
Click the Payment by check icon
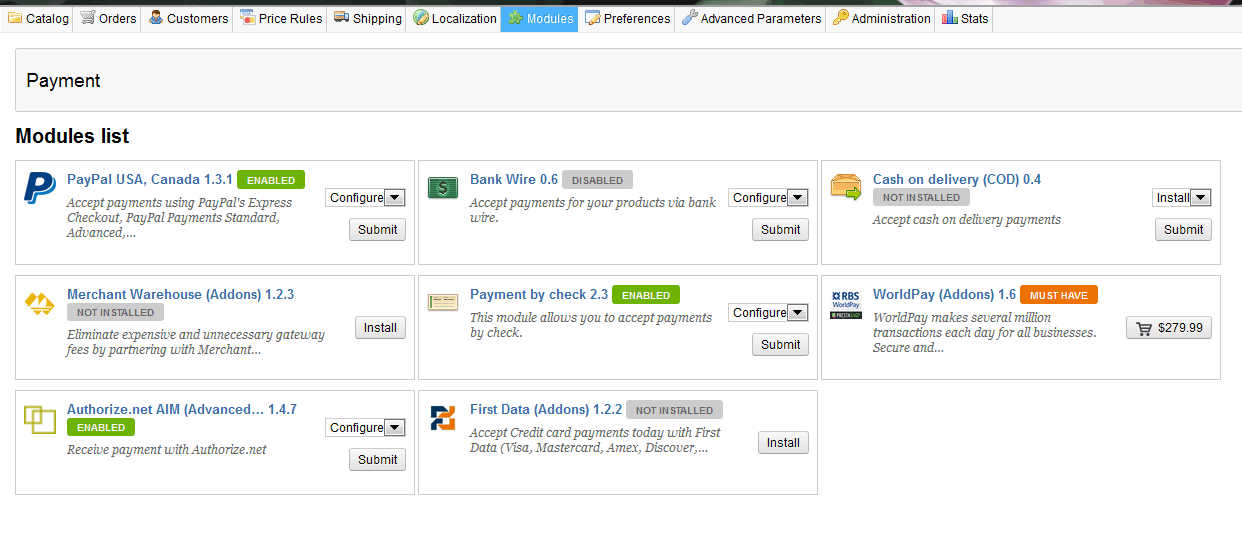click(x=443, y=301)
